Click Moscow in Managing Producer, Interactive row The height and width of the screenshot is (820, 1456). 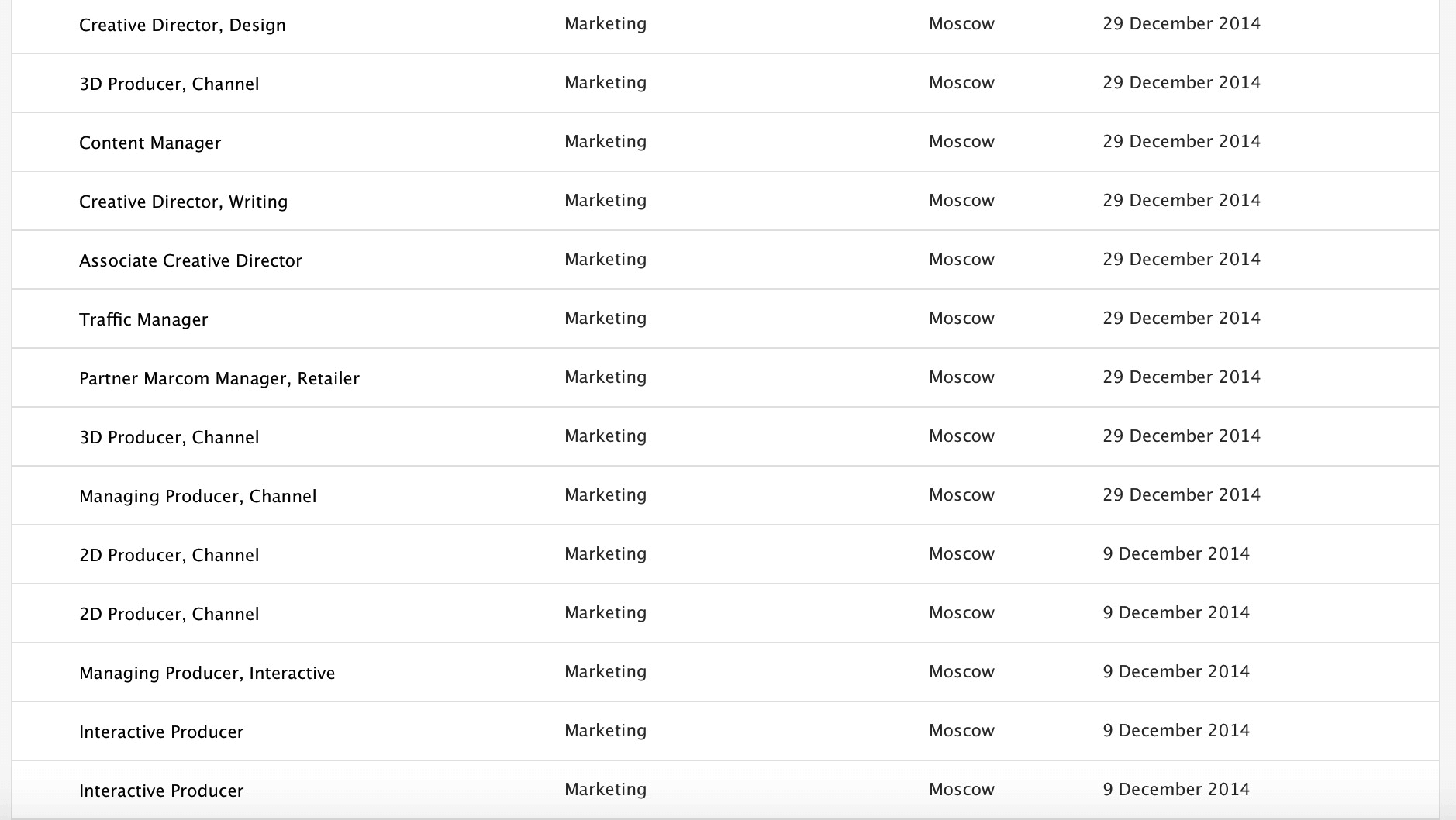[x=961, y=671]
